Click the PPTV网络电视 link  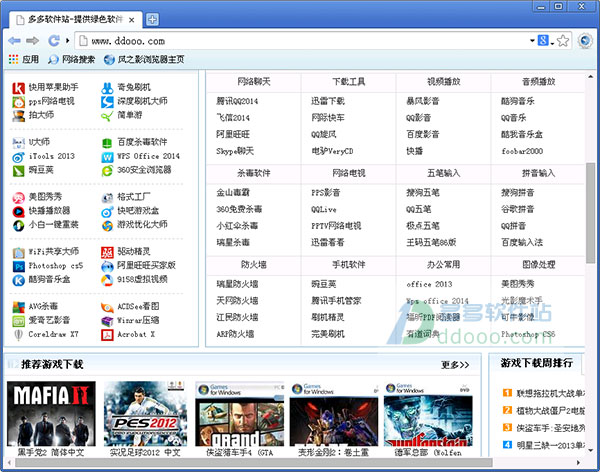coord(336,226)
